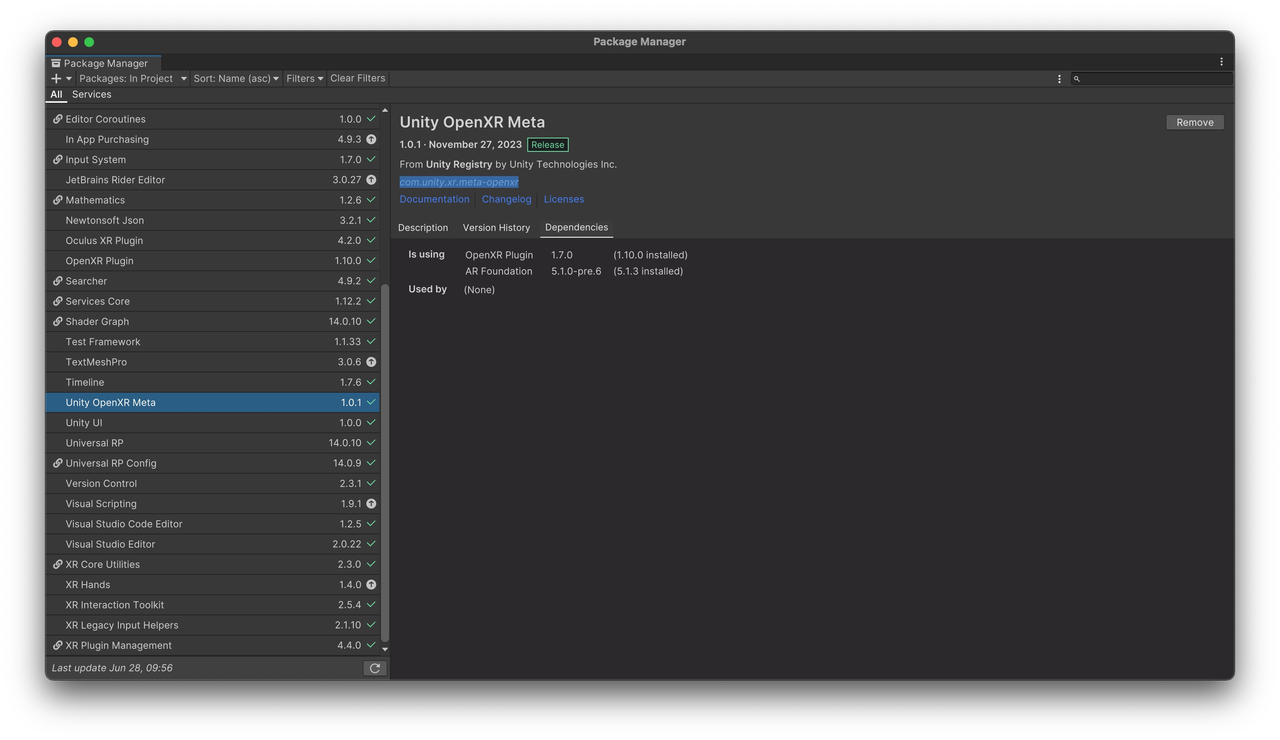Click the package list scroll down arrow
This screenshot has height=740, width=1280.
pos(385,650)
